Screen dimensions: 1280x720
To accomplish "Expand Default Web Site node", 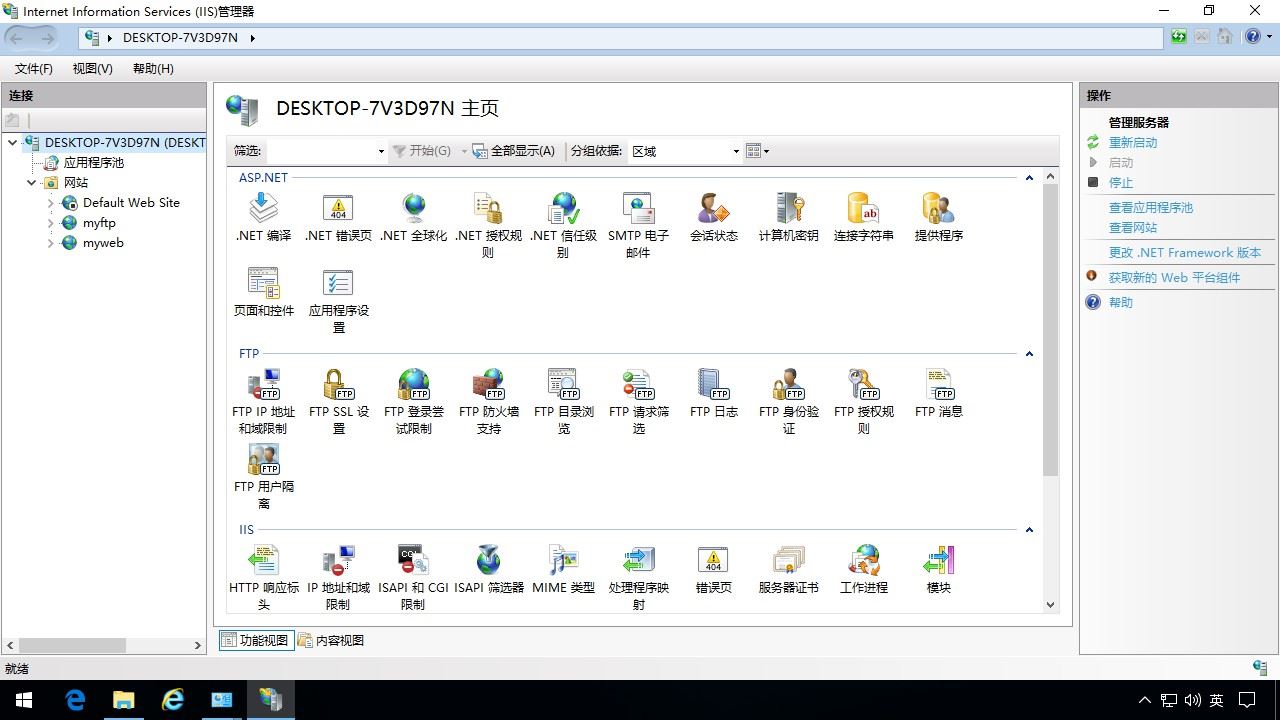I will coord(51,203).
